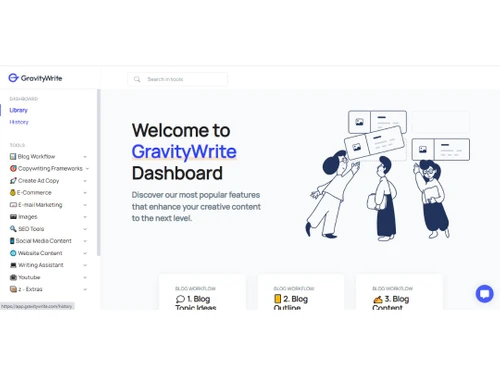Select Website Content menu label
This screenshot has width=500, height=375.
pyautogui.click(x=40, y=253)
